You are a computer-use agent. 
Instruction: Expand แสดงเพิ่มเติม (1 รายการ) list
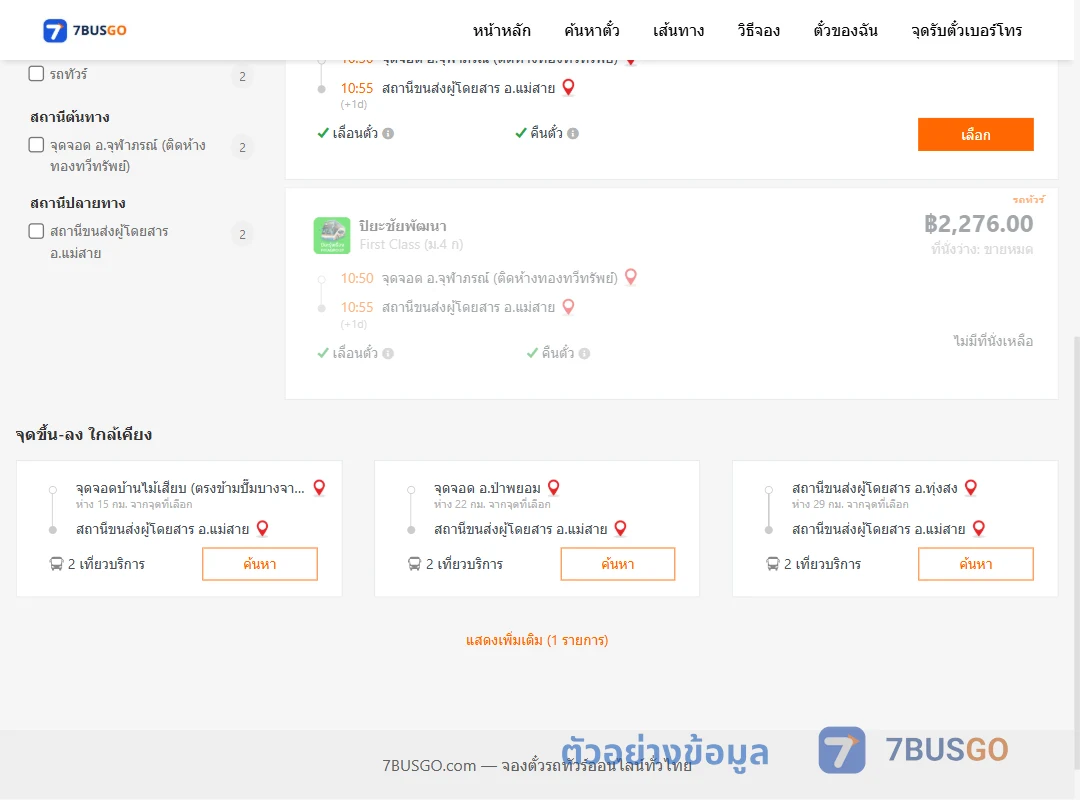pyautogui.click(x=537, y=640)
